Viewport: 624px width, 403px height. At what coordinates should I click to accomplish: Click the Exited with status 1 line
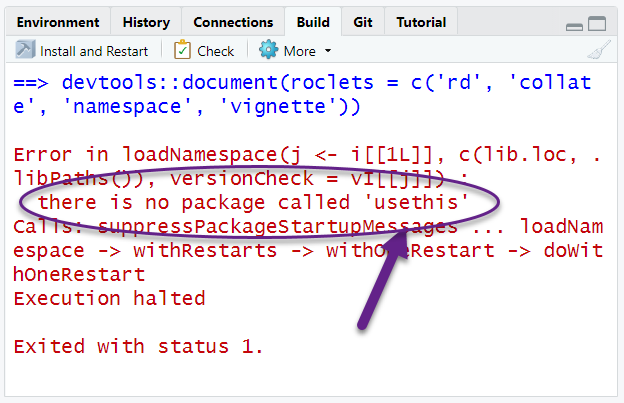(x=138, y=346)
